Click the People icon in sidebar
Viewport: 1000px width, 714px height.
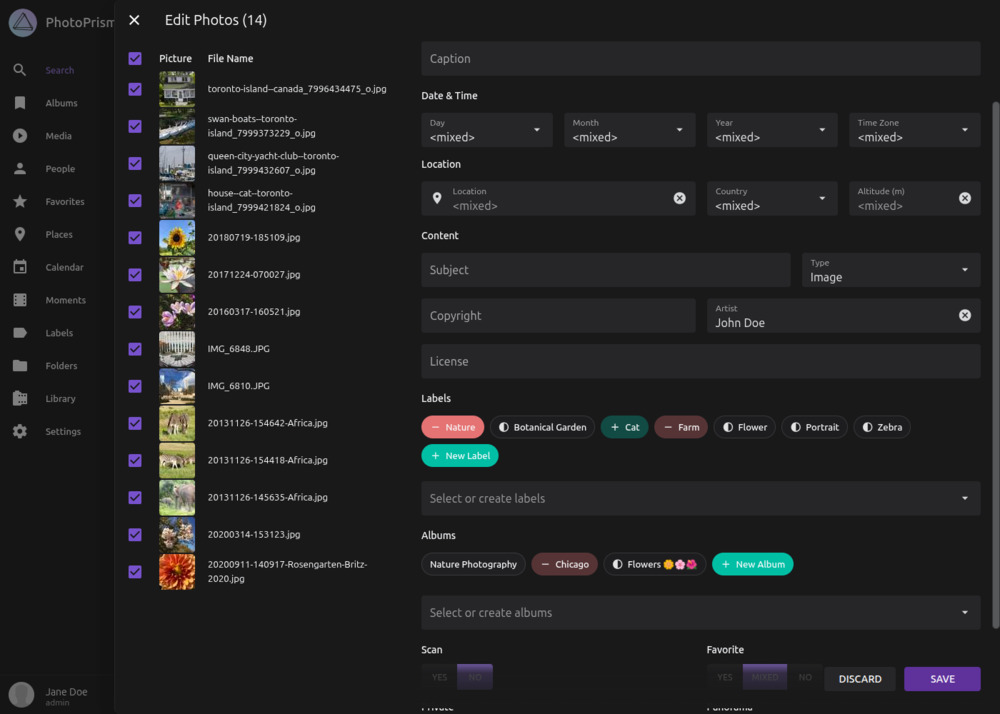click(20, 169)
